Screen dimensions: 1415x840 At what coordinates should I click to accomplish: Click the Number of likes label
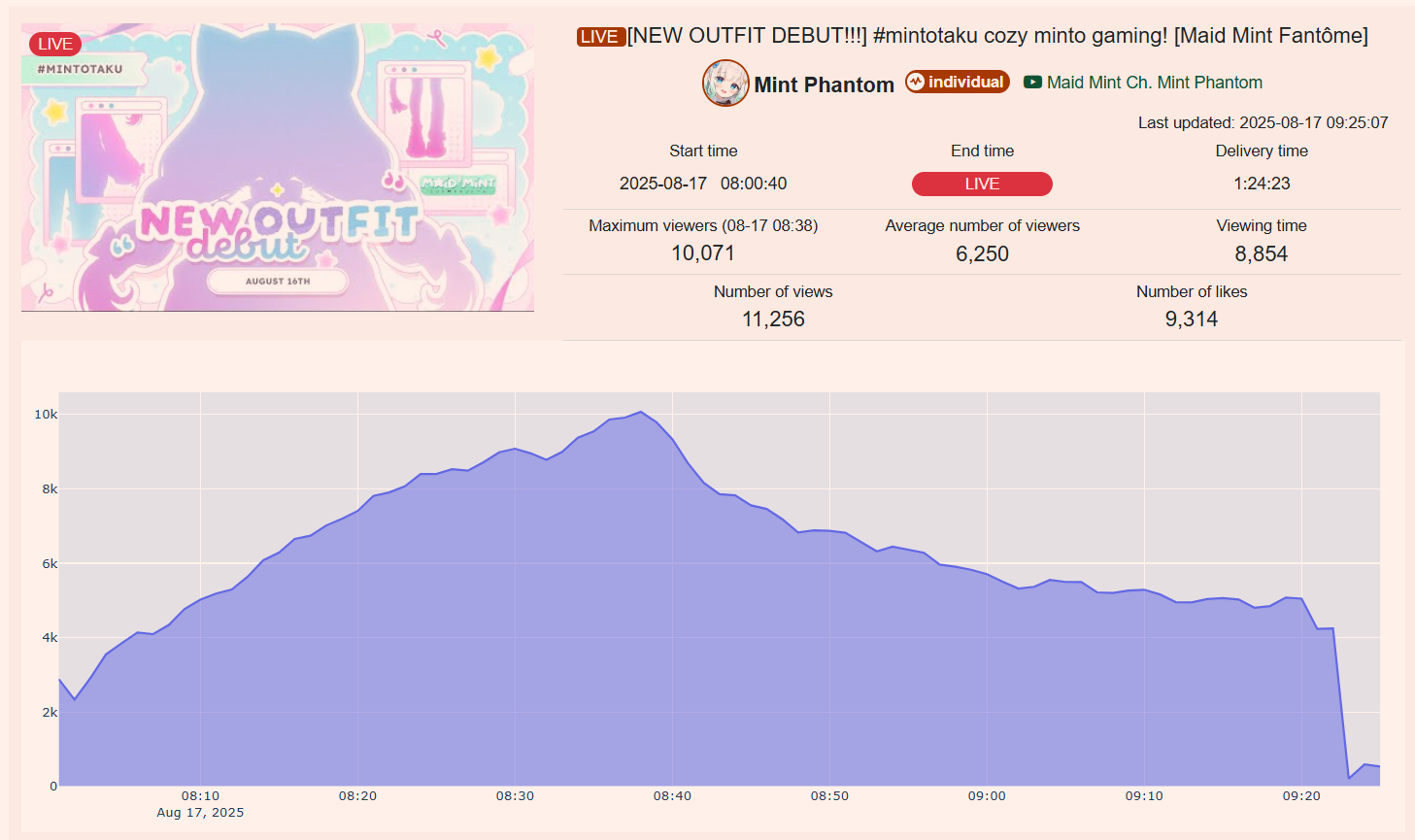pos(1192,291)
